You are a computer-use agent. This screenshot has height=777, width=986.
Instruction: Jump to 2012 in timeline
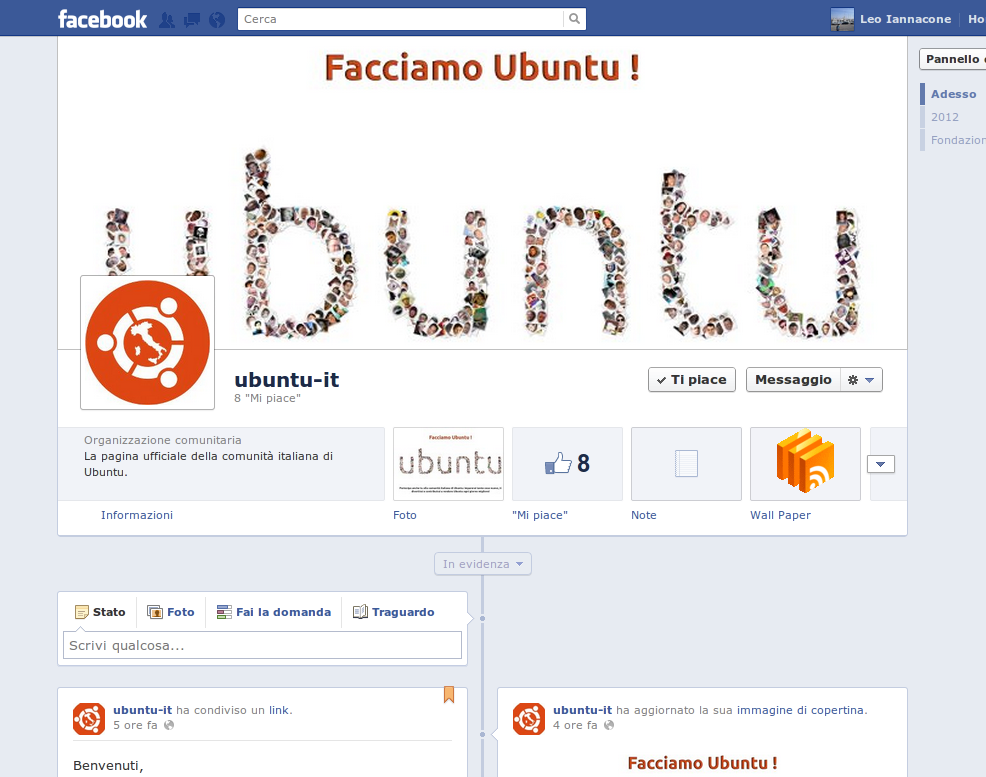coord(944,117)
